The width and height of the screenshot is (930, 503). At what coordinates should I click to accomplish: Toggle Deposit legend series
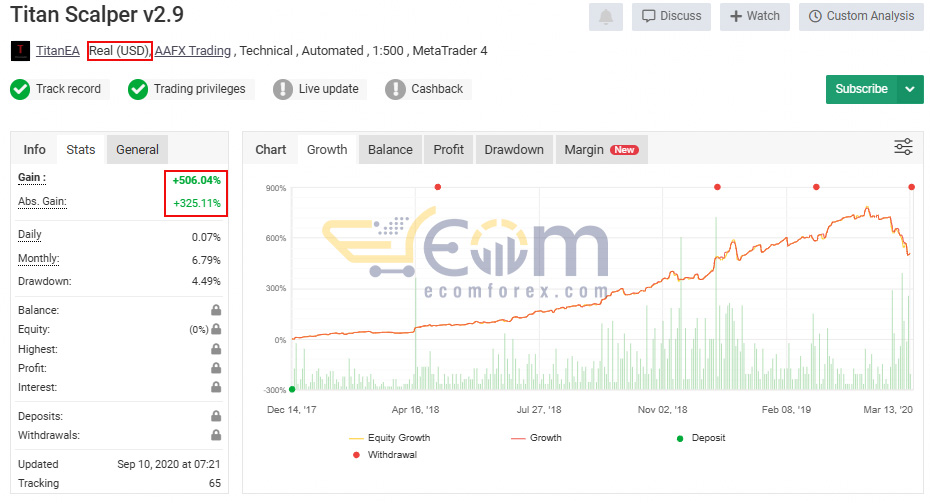[701, 438]
